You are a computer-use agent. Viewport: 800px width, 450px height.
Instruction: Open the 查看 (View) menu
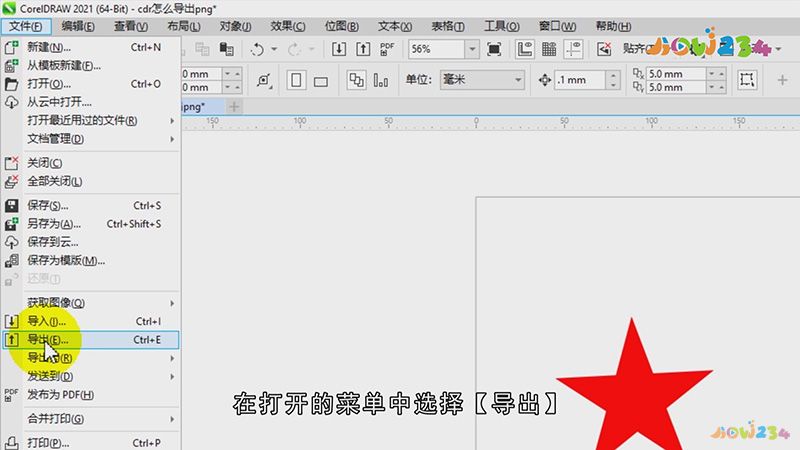click(131, 26)
